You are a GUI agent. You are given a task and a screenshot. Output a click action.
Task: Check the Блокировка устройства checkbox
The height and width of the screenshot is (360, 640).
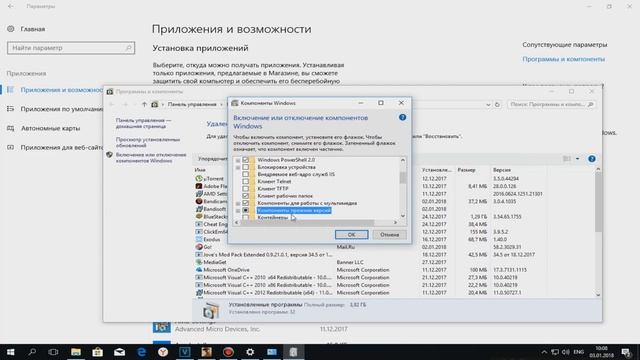[245, 167]
